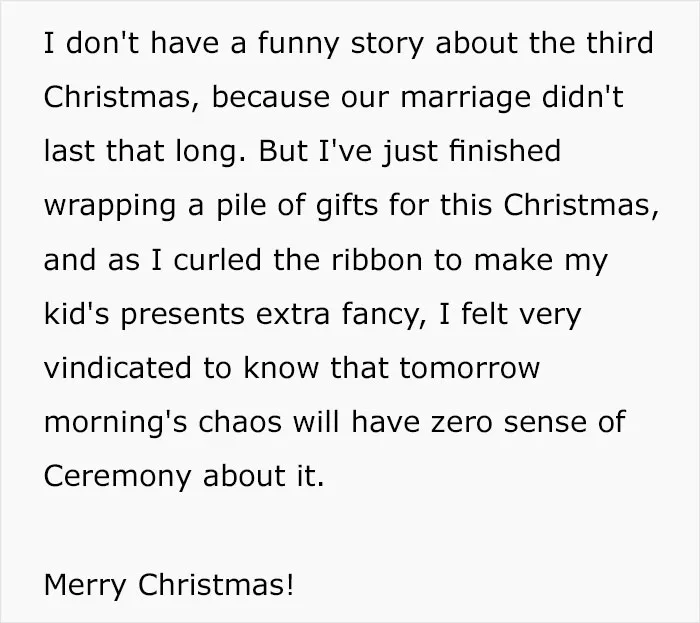Viewport: 700px width, 623px height.
Task: Click the word "Ceremony" in last sentence
Action: [x=117, y=477]
